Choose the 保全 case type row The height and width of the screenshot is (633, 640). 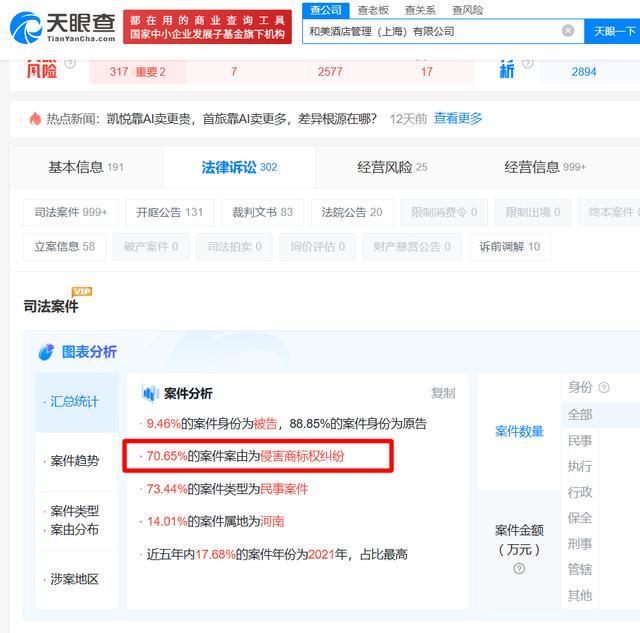pyautogui.click(x=580, y=518)
